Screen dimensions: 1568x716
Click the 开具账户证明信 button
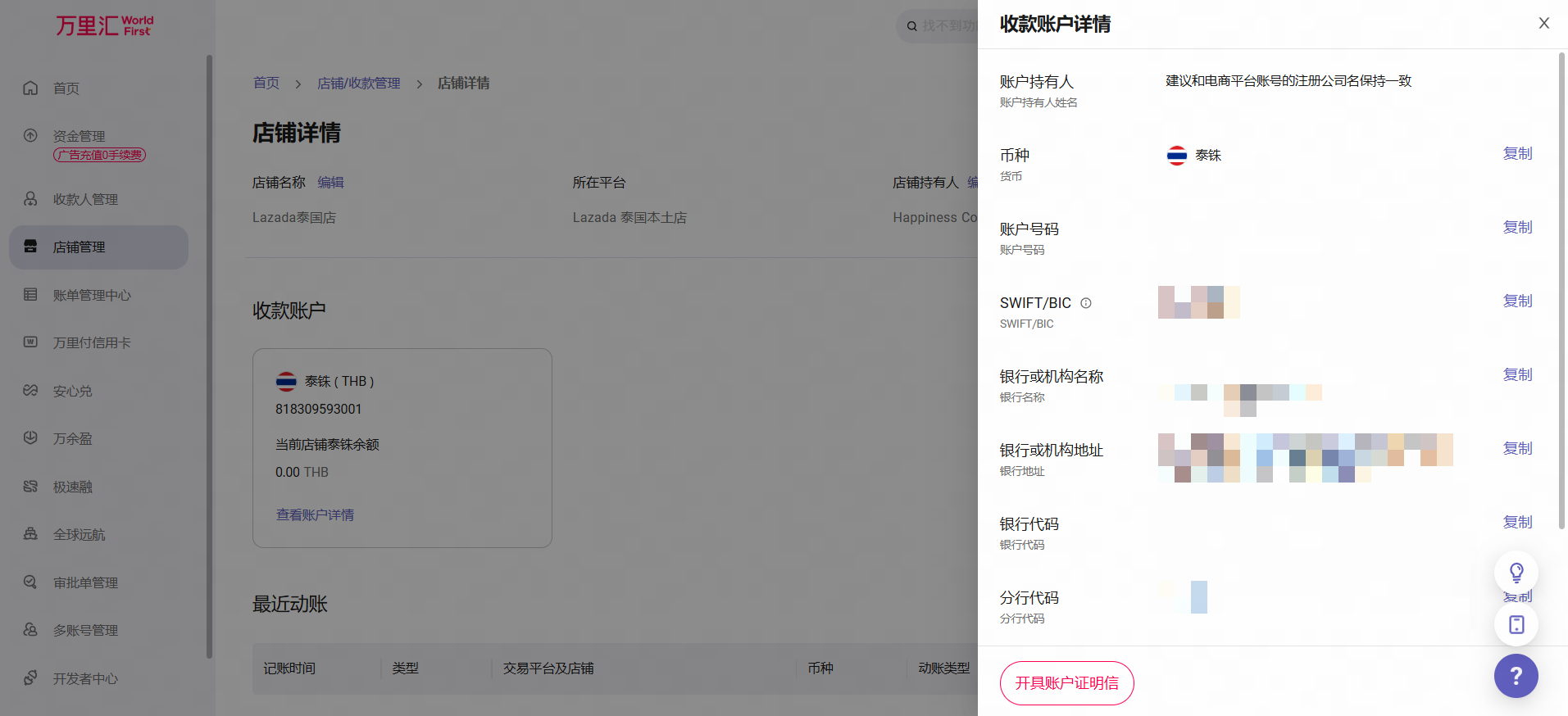pyautogui.click(x=1066, y=683)
